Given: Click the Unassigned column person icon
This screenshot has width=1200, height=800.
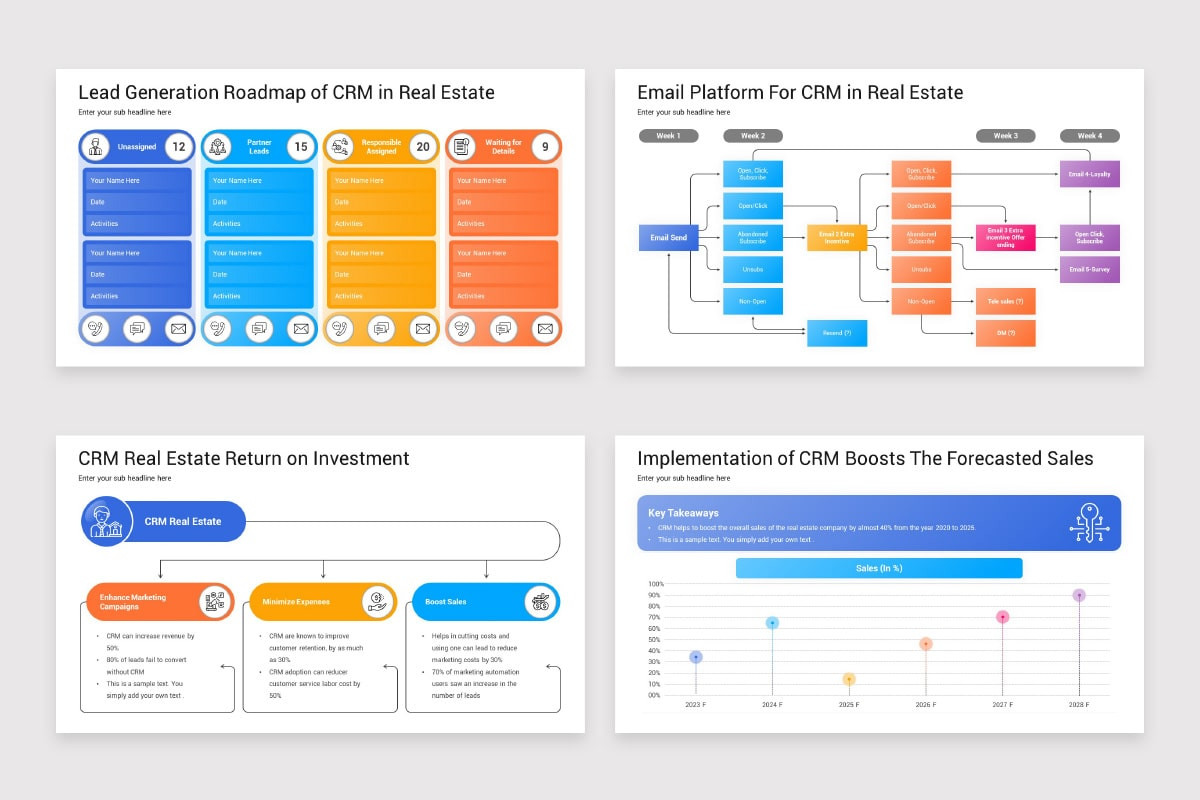Looking at the screenshot, I should coord(96,147).
